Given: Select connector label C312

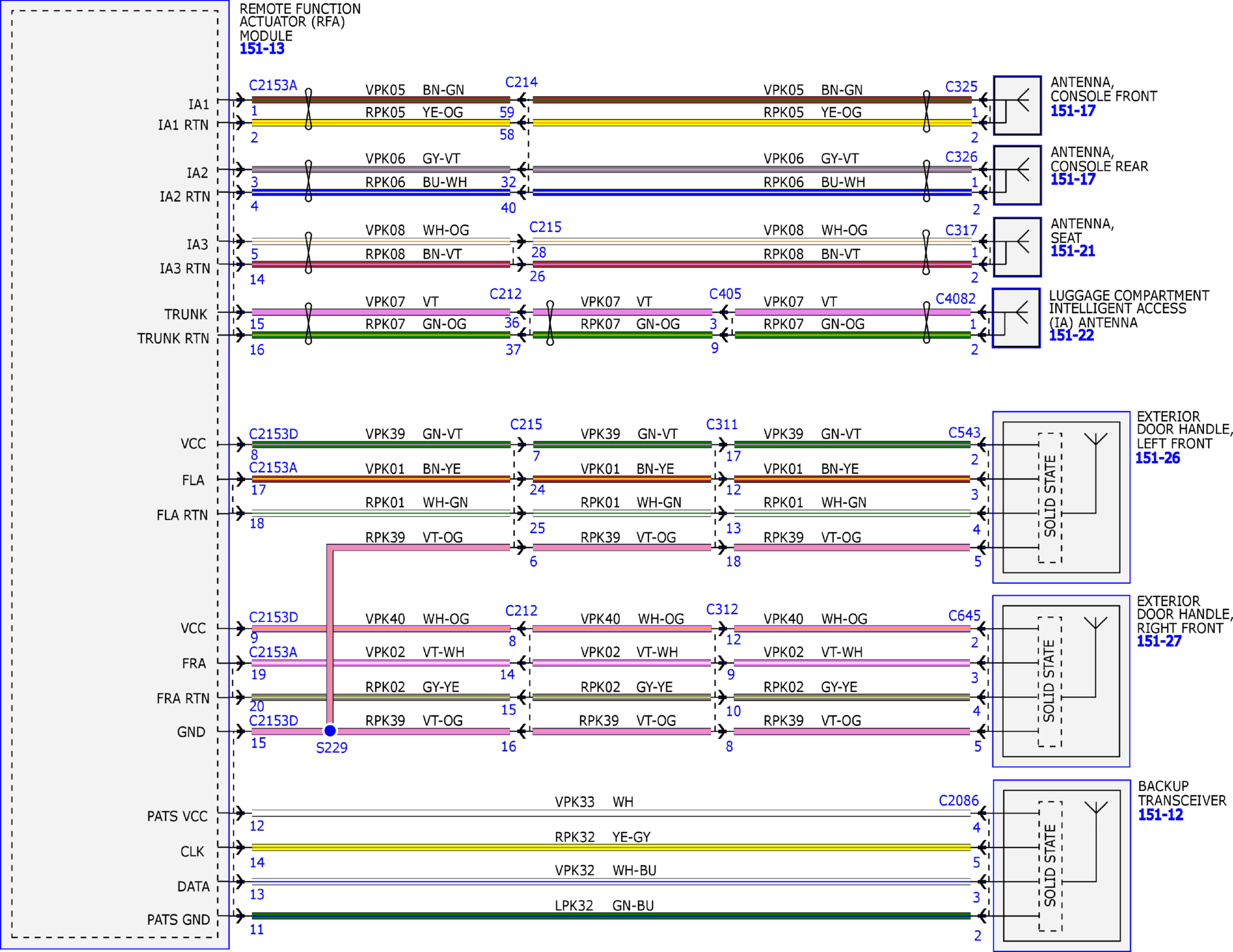Looking at the screenshot, I should point(722,609).
